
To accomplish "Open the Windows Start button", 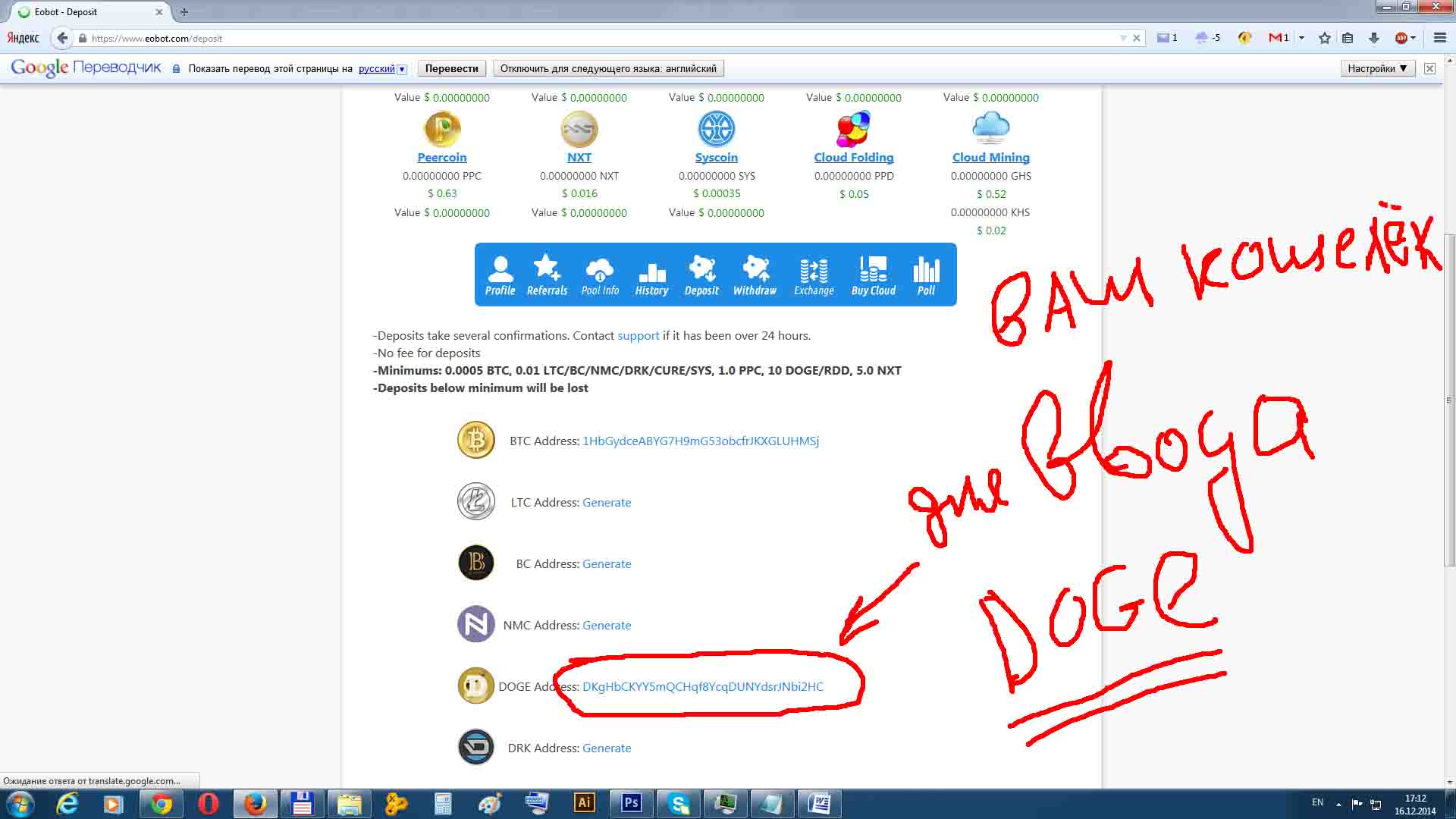I will pyautogui.click(x=20, y=804).
